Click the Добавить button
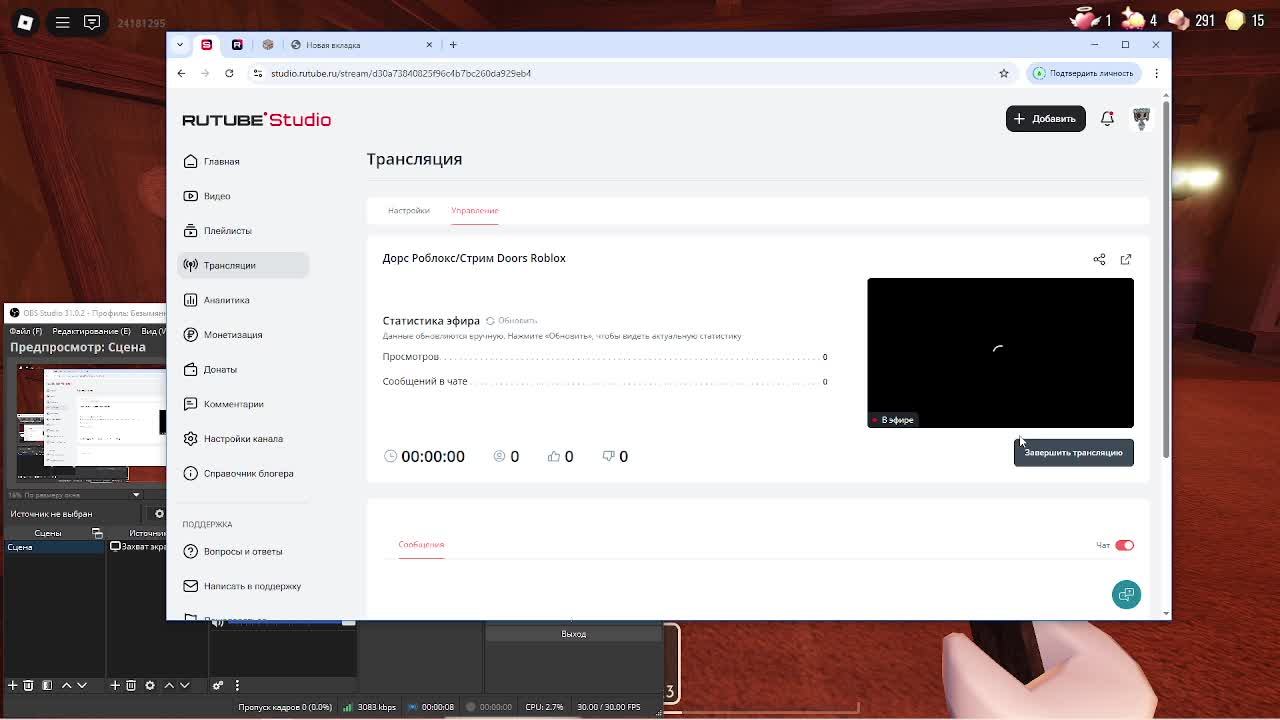This screenshot has width=1280, height=720. coord(1045,119)
